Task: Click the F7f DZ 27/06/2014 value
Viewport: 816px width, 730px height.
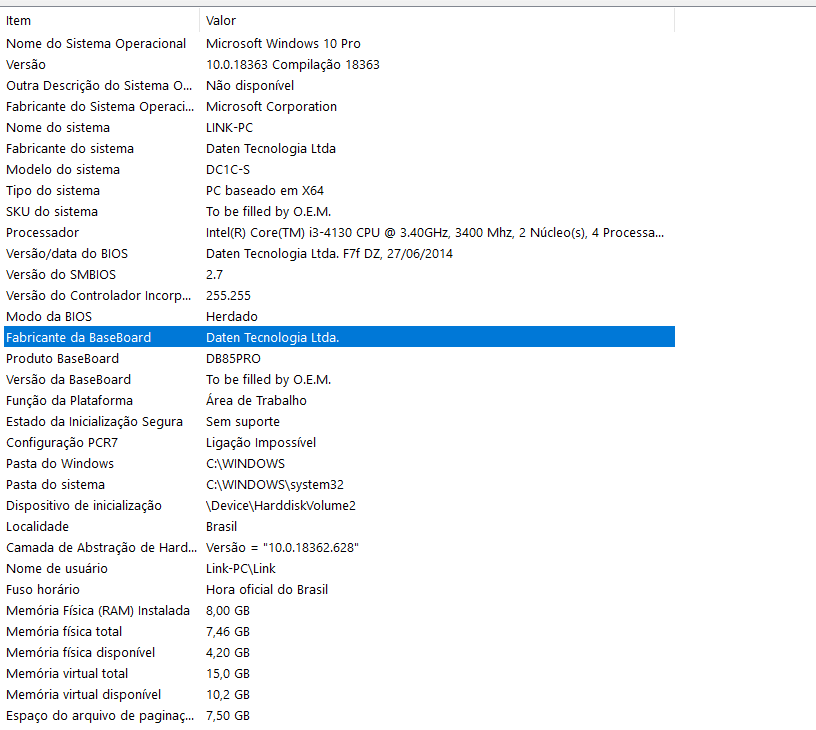Action: pyautogui.click(x=329, y=253)
